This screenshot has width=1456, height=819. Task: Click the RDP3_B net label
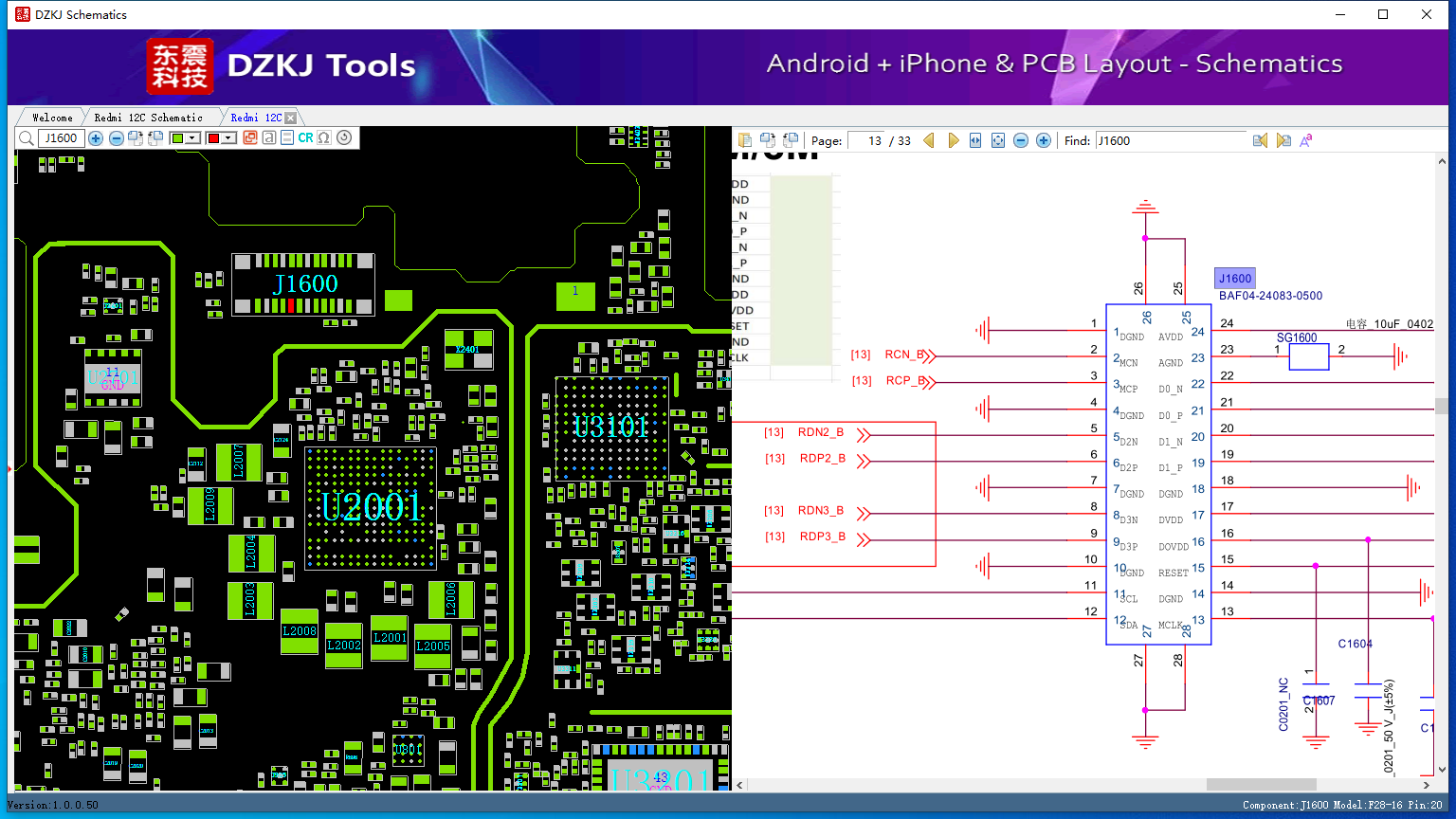coord(823,537)
